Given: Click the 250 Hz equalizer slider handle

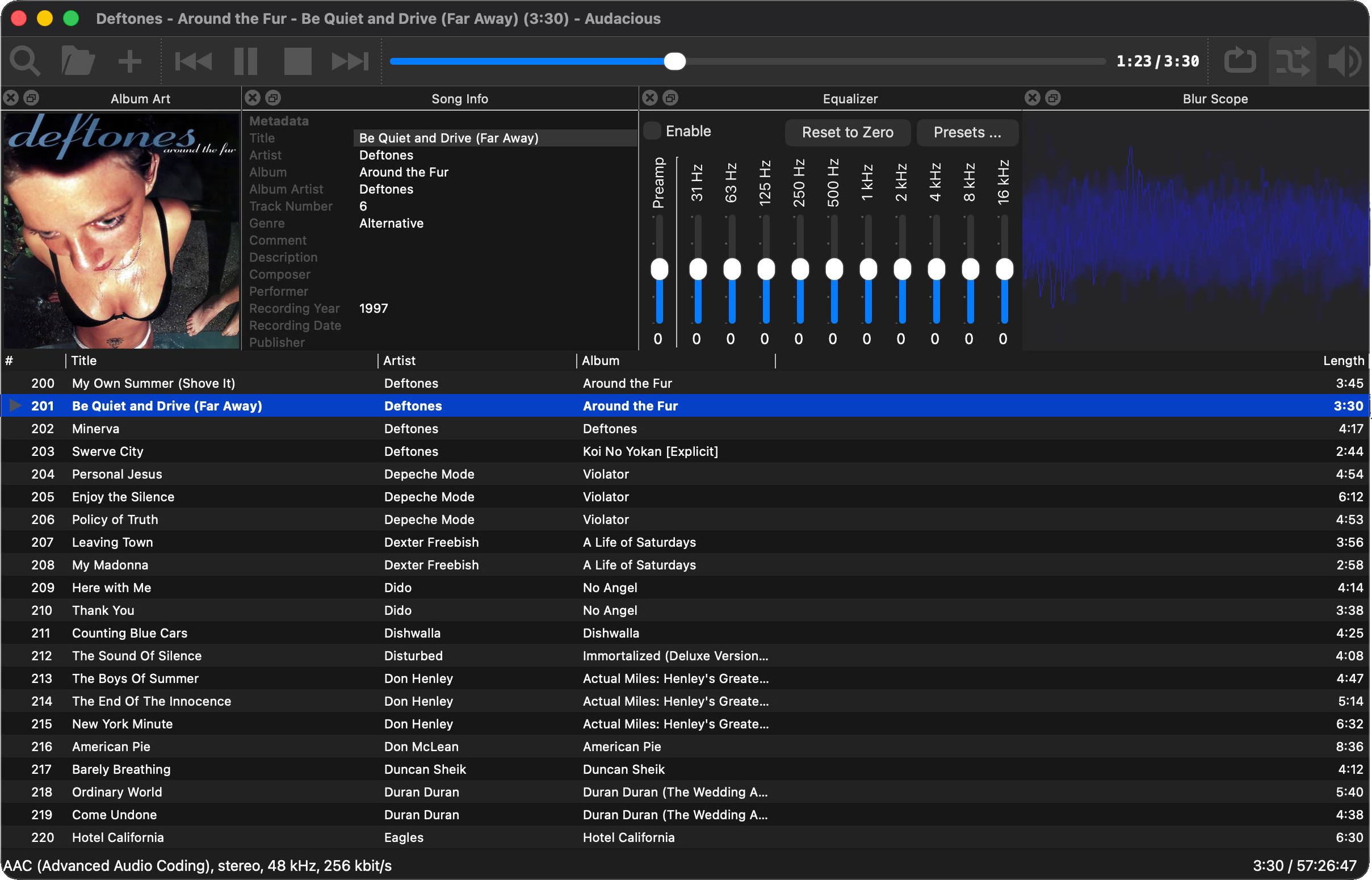Looking at the screenshot, I should [x=800, y=269].
